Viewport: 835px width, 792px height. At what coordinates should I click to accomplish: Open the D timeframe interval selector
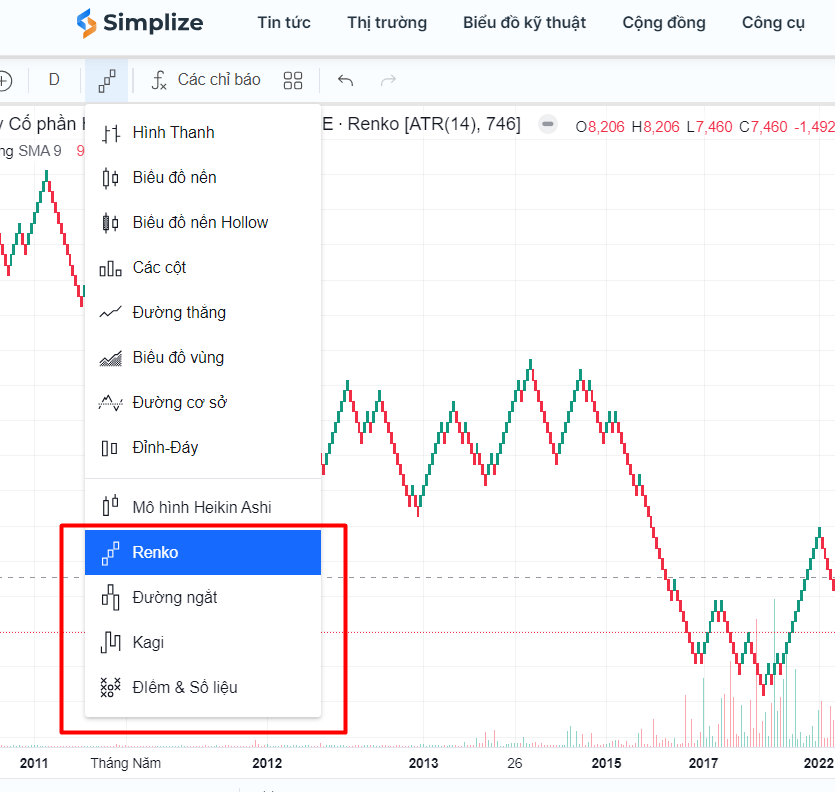54,80
